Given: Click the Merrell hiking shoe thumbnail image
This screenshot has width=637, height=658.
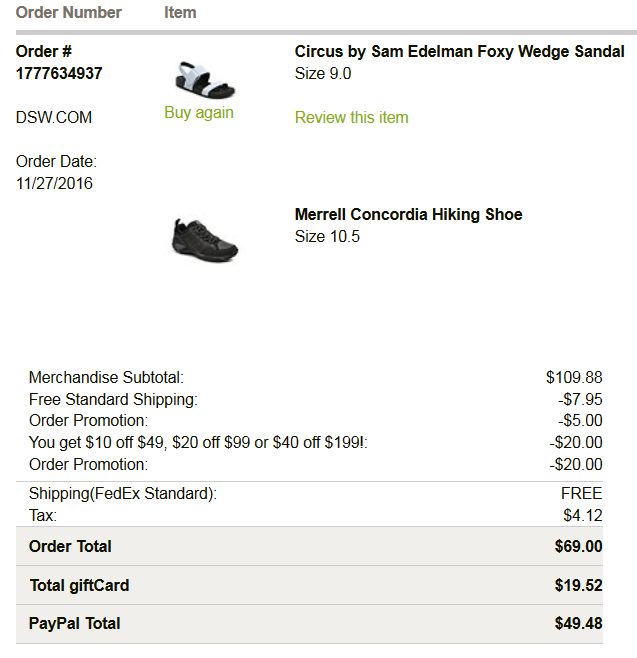Looking at the screenshot, I should tap(204, 239).
